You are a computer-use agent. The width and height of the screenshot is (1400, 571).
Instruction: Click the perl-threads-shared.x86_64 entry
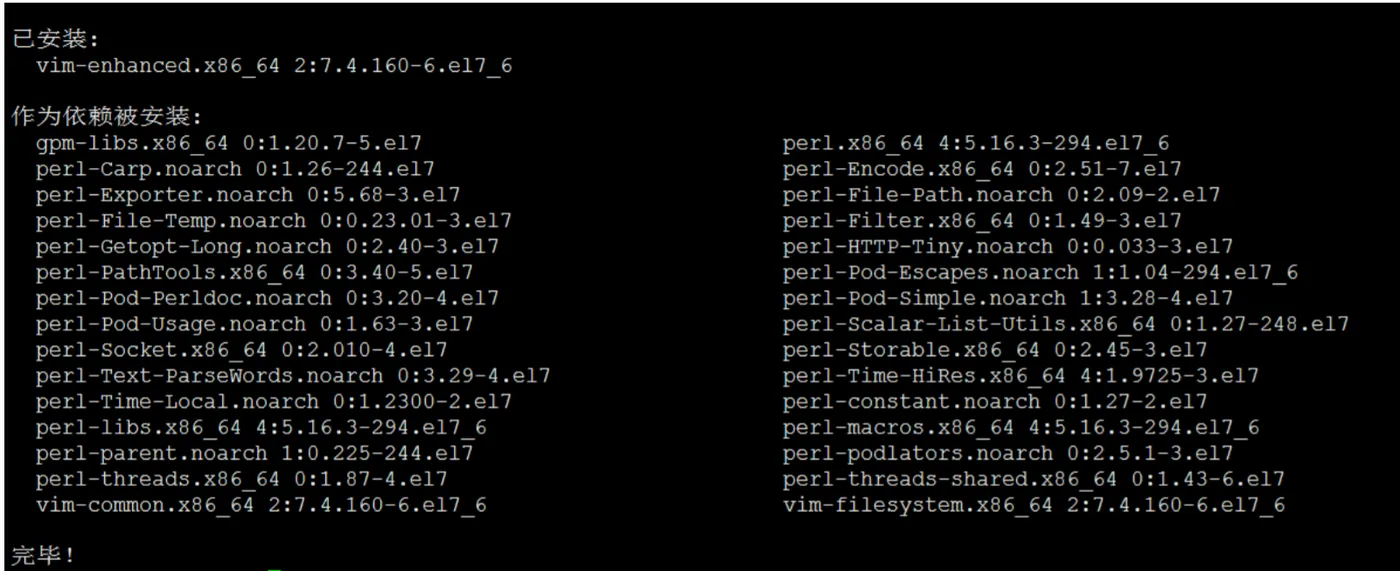[x=1033, y=479]
